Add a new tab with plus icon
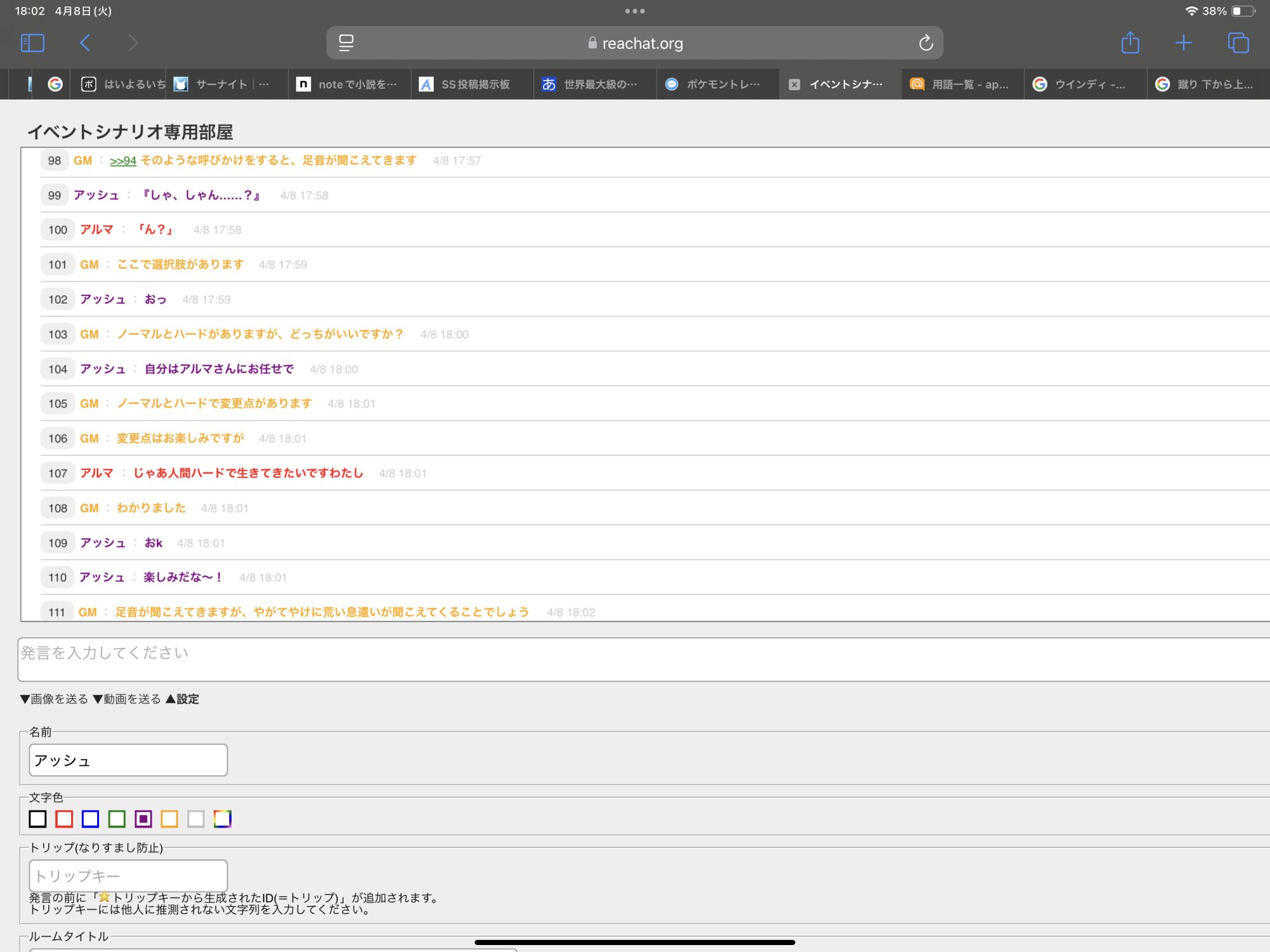 pos(1183,43)
